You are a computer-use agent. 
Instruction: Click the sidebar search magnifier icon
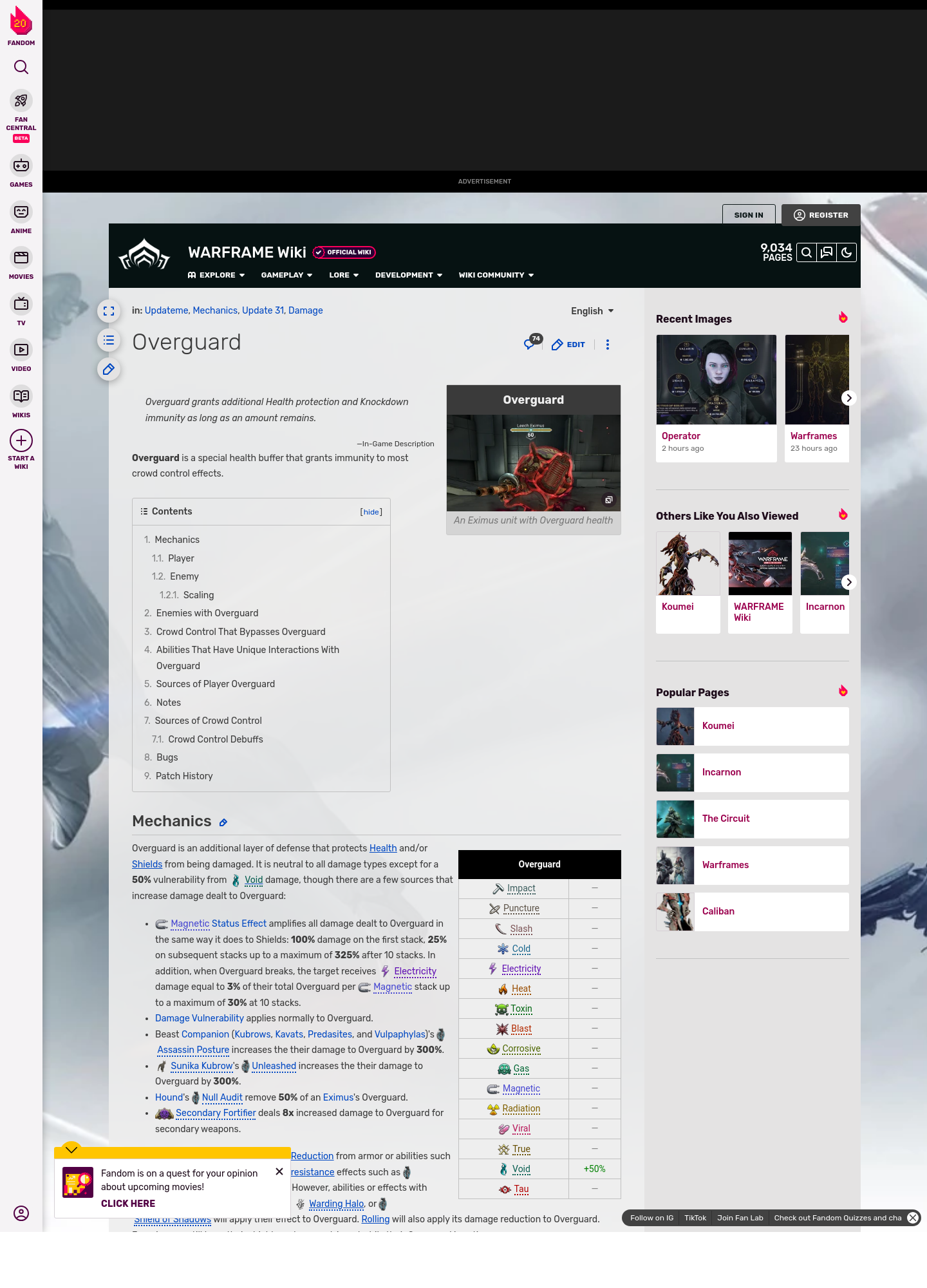click(21, 67)
